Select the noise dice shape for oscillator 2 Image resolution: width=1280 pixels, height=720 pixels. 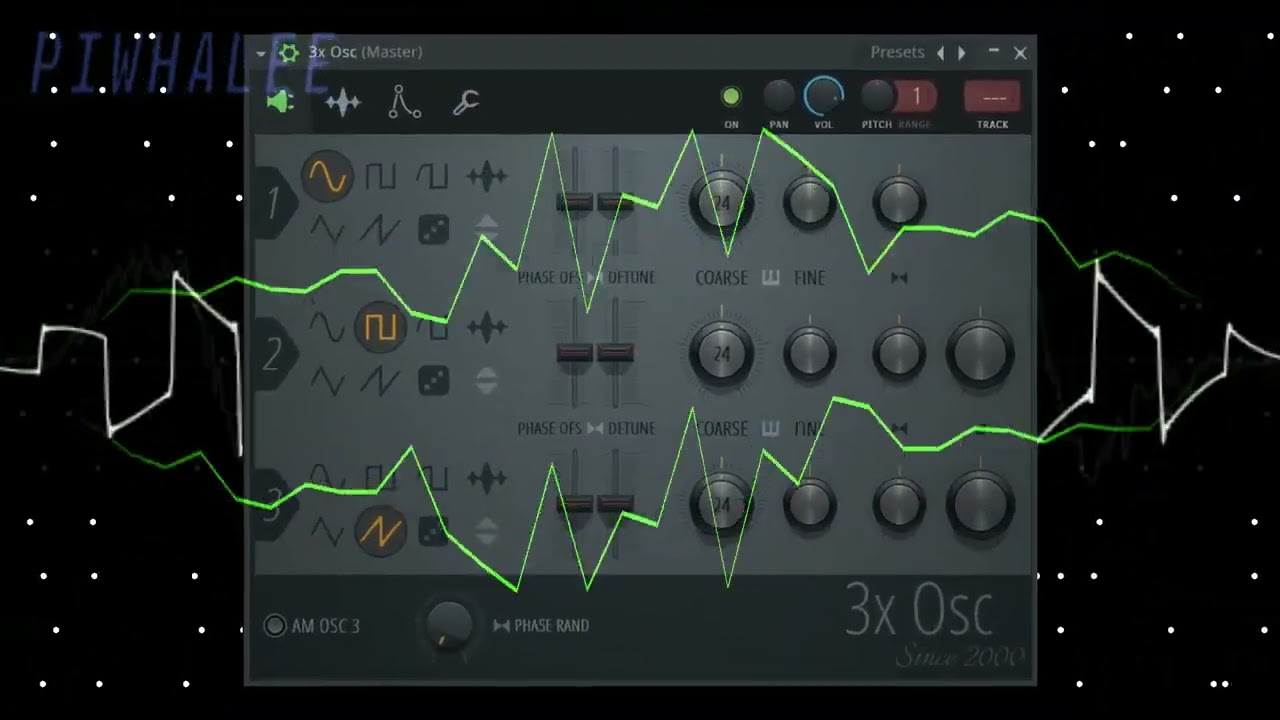(433, 381)
